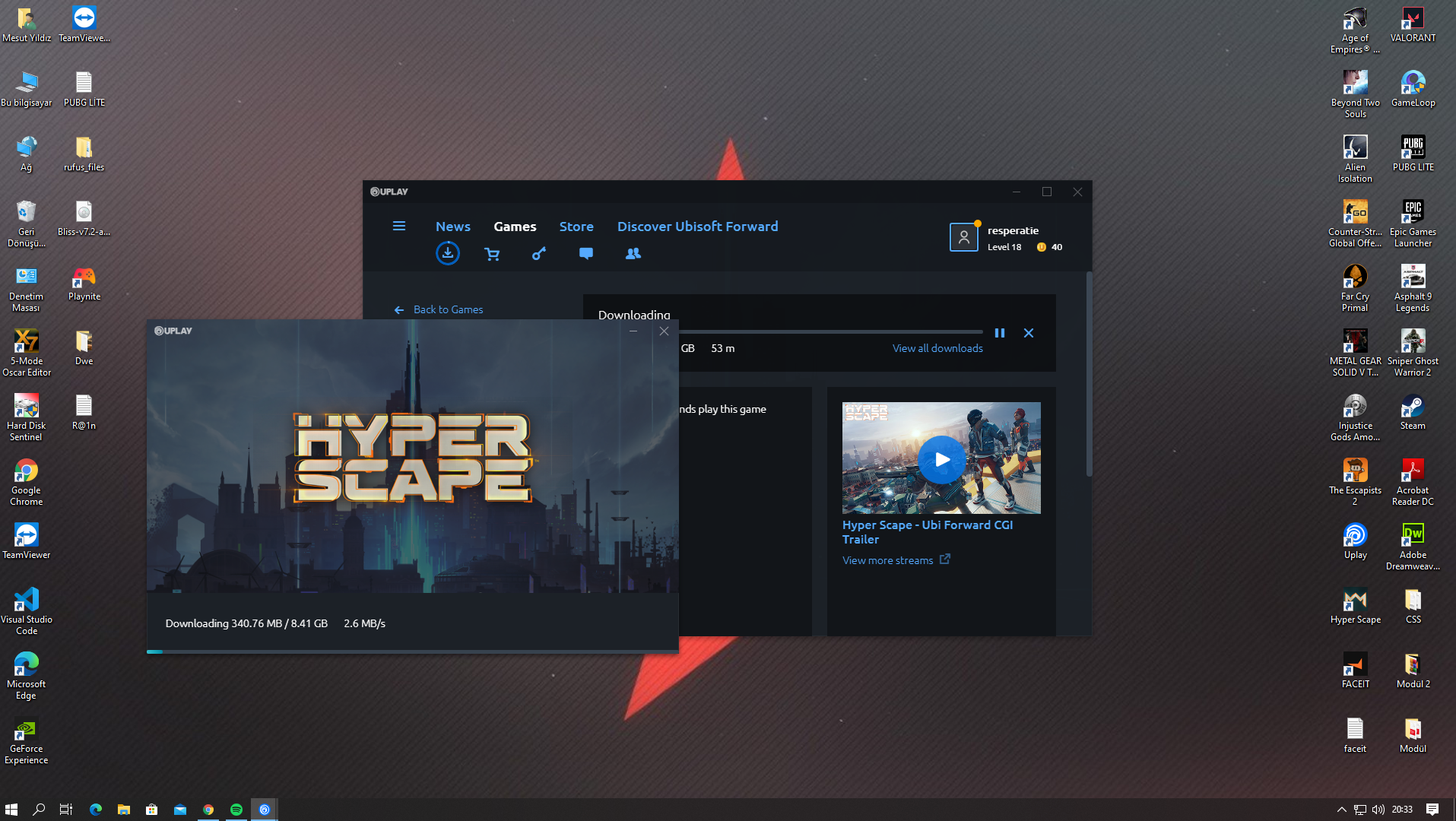The image size is (1456, 821).
Task: Select the GeForce Experience desktop icon
Action: coord(26,740)
